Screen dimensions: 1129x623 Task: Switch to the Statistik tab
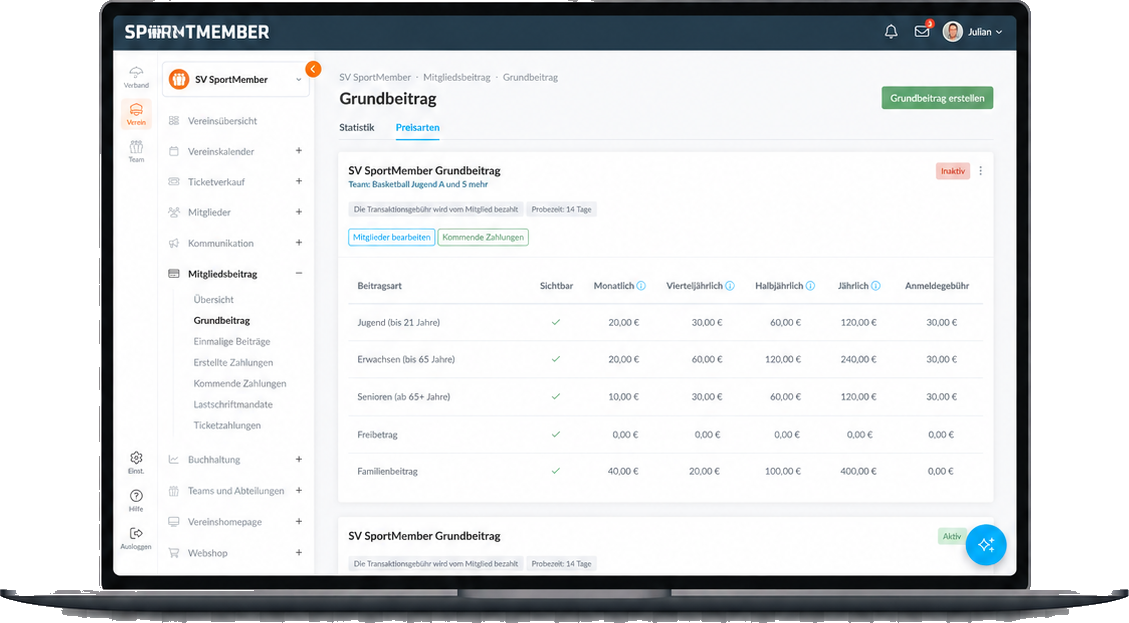pos(356,127)
